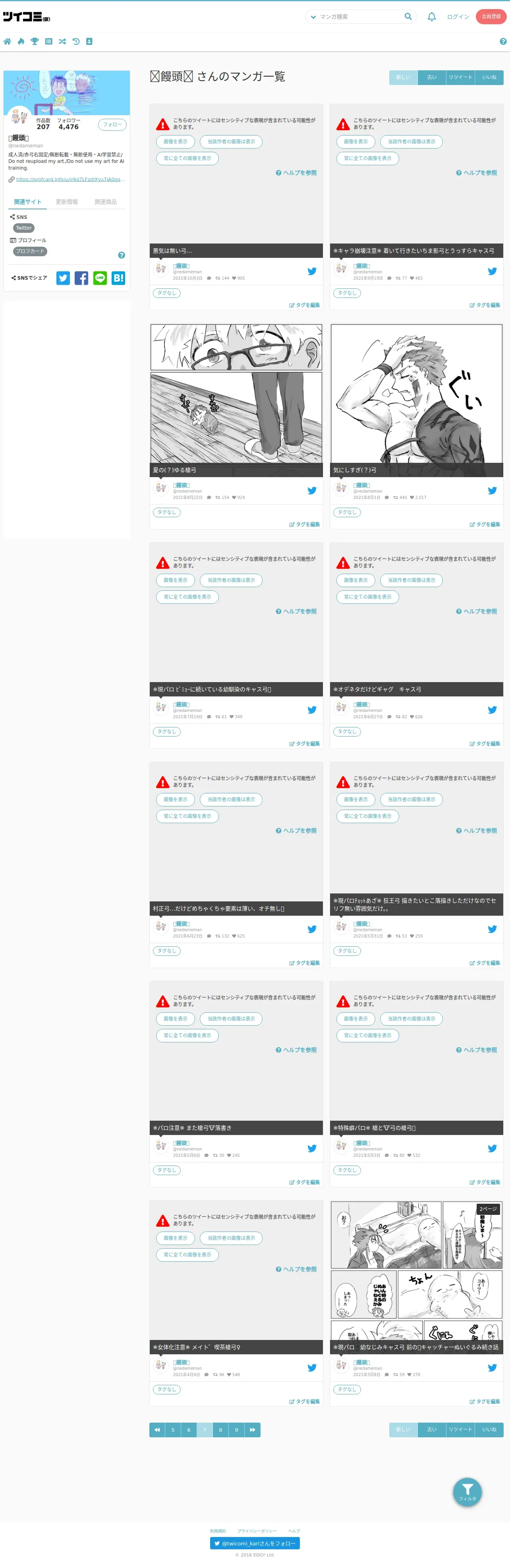Click the help question icon in top toolbar
510x1568 pixels.
click(503, 41)
